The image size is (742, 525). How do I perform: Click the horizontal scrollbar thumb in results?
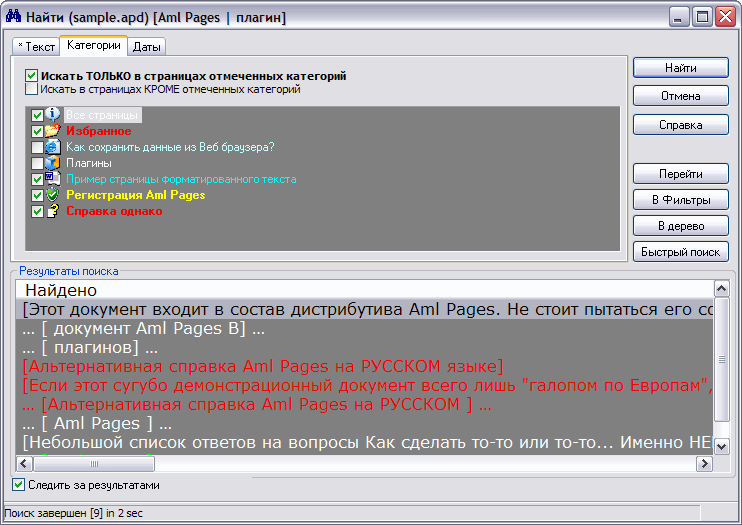click(94, 463)
